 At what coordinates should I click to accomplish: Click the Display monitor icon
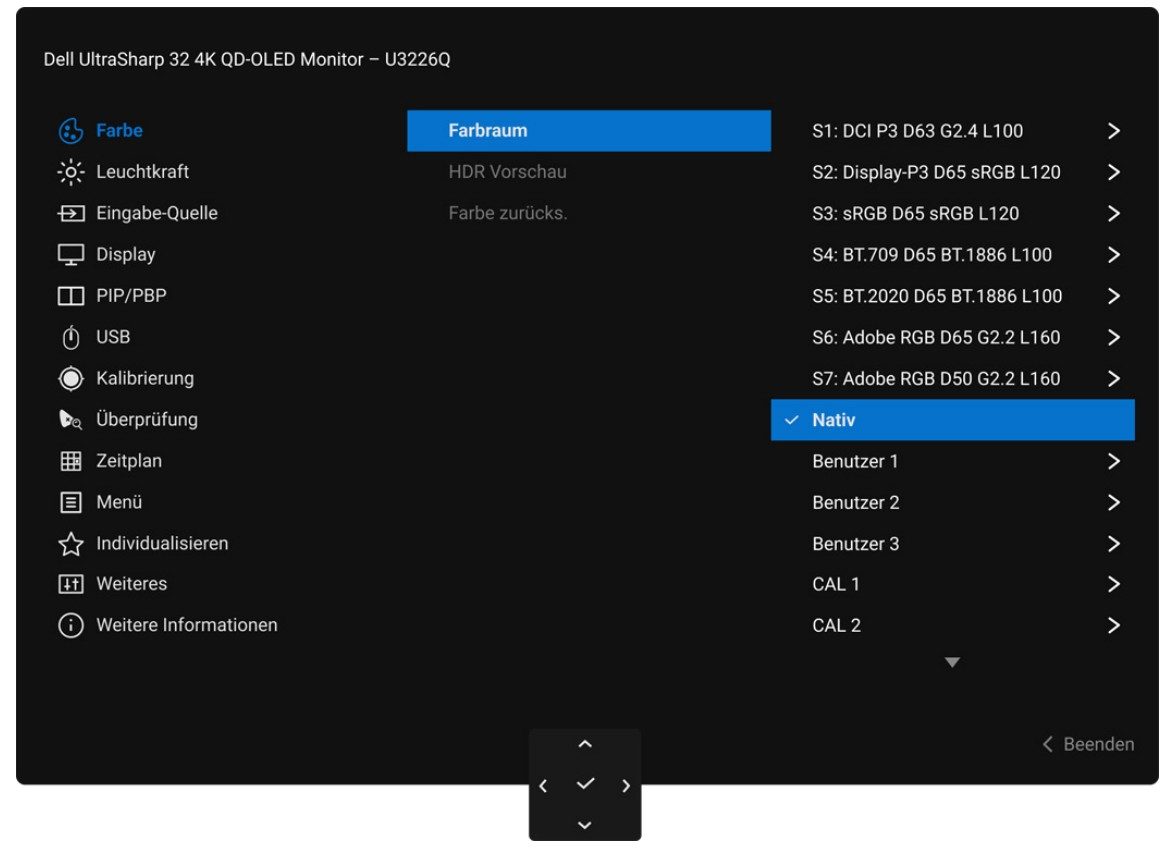coord(71,255)
